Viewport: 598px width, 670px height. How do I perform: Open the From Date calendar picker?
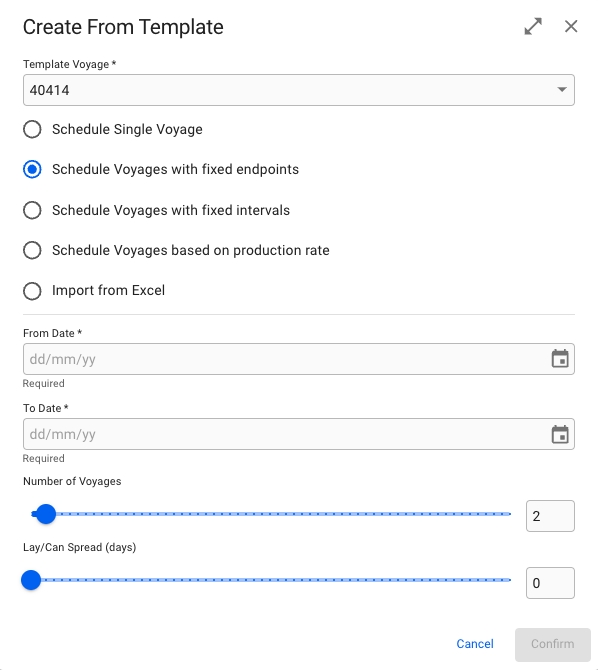[x=560, y=359]
